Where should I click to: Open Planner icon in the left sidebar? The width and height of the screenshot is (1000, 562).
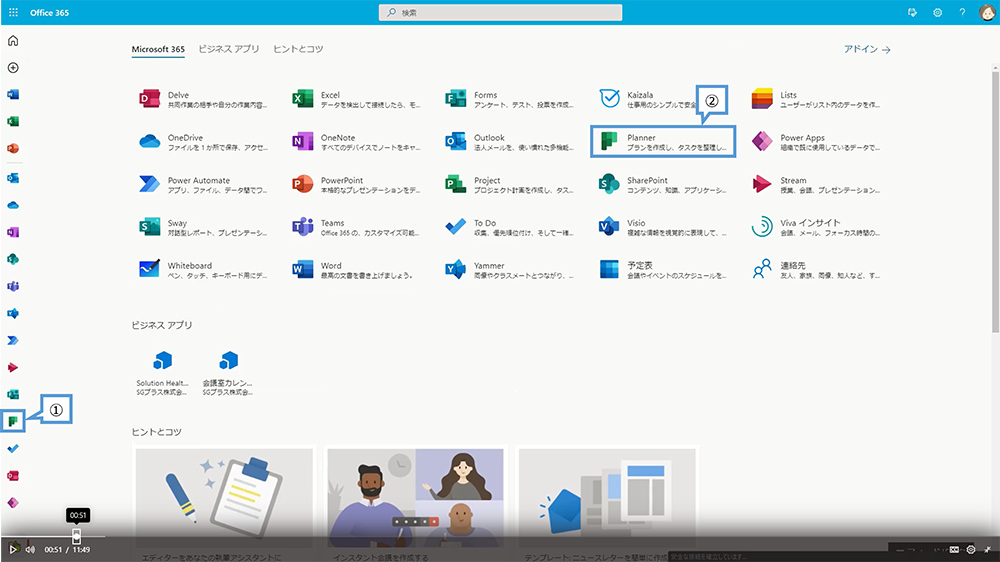[x=13, y=421]
